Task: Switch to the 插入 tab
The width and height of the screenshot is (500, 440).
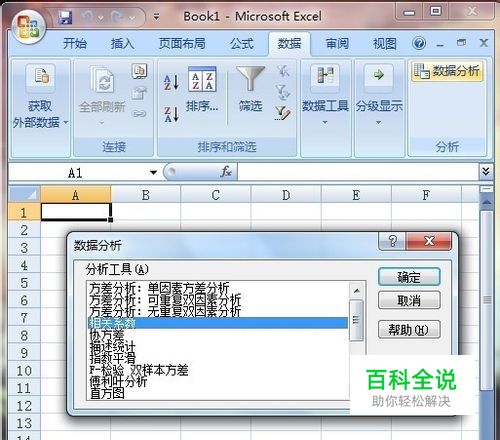Action: pos(122,44)
